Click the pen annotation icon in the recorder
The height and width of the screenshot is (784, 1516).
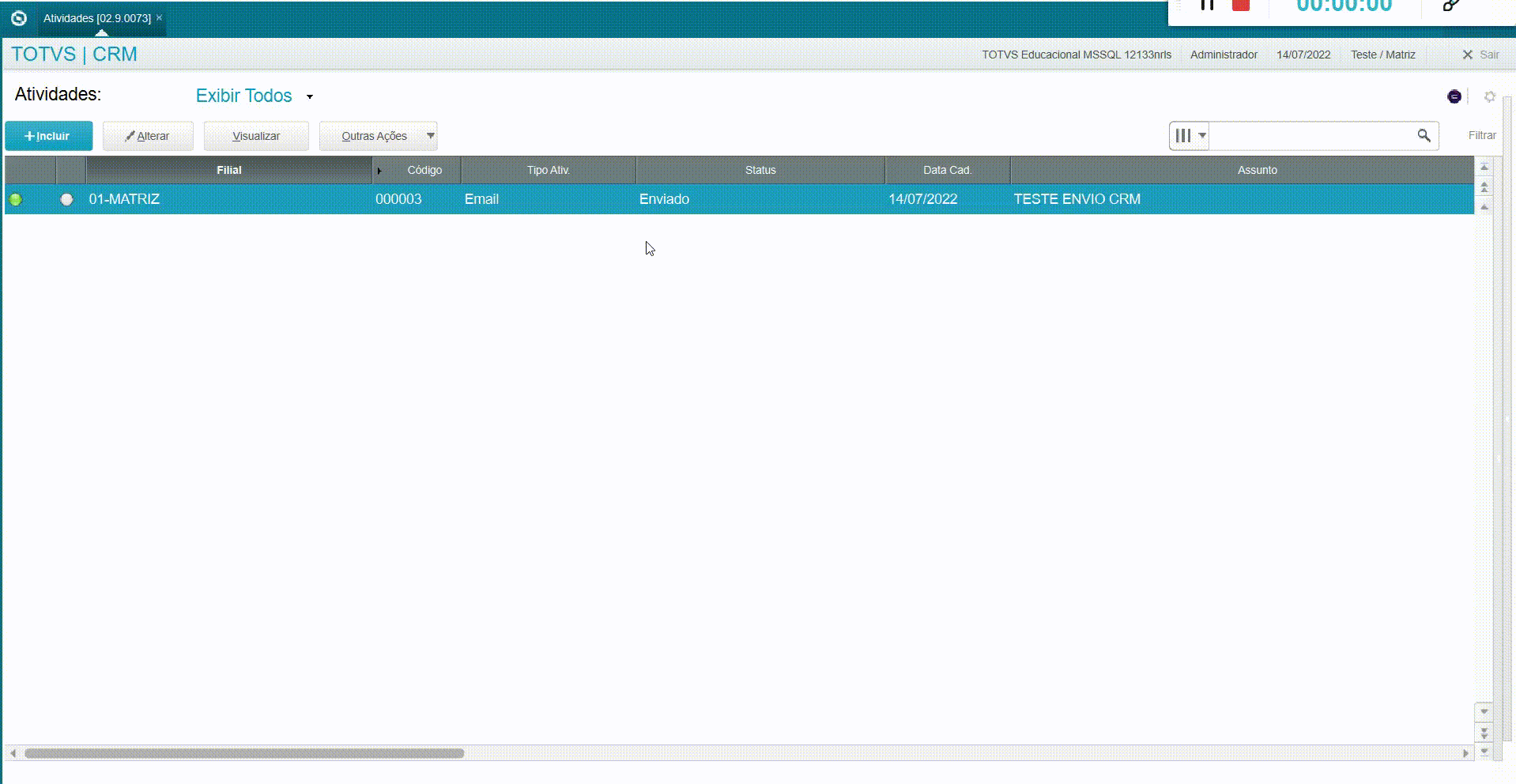(1451, 5)
